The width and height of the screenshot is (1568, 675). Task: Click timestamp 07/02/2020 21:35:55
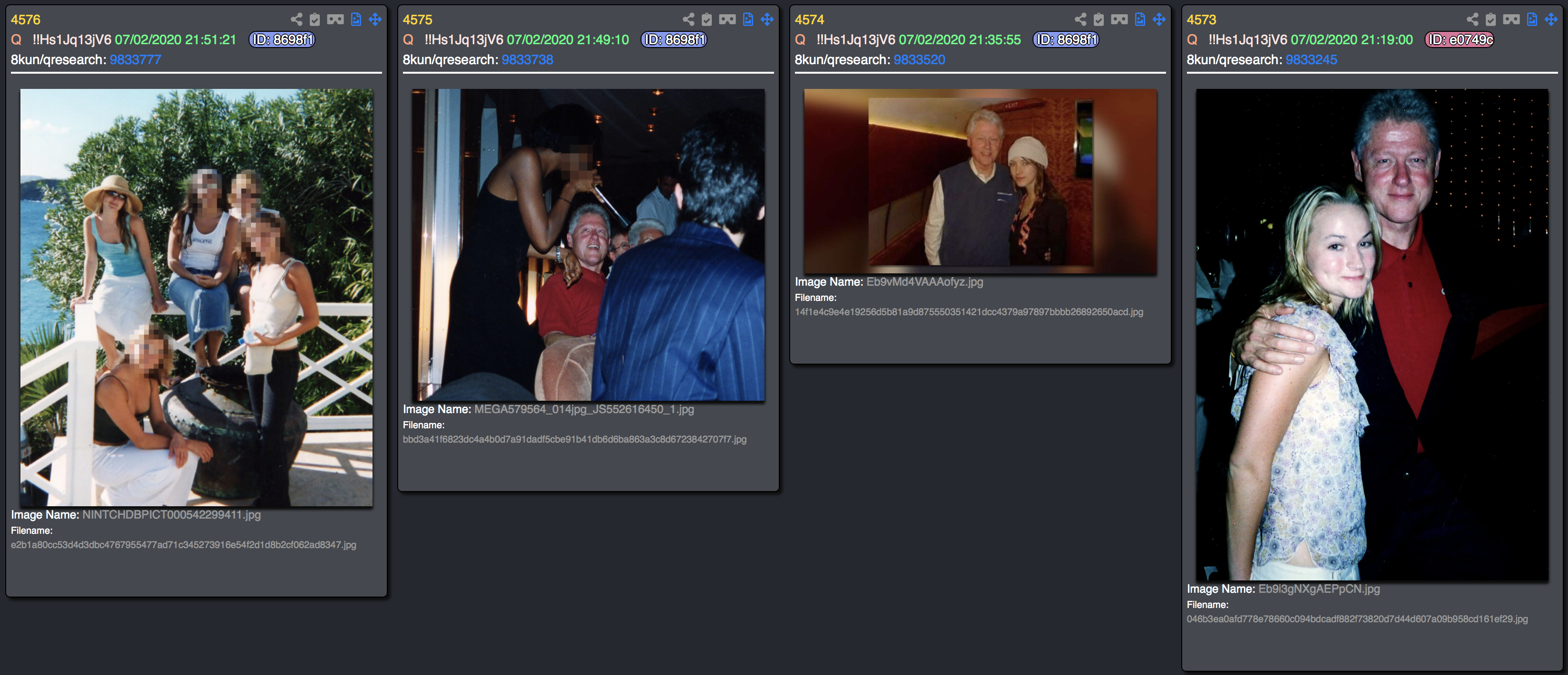coord(960,39)
